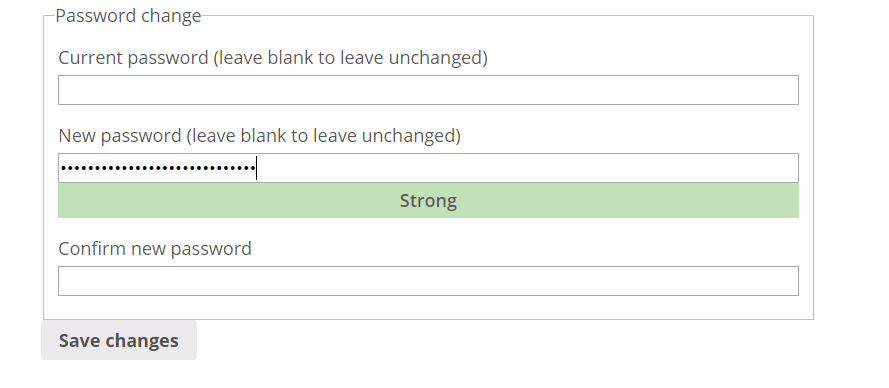
Task: Click the masked dots in New password field
Action: pyautogui.click(x=158, y=168)
